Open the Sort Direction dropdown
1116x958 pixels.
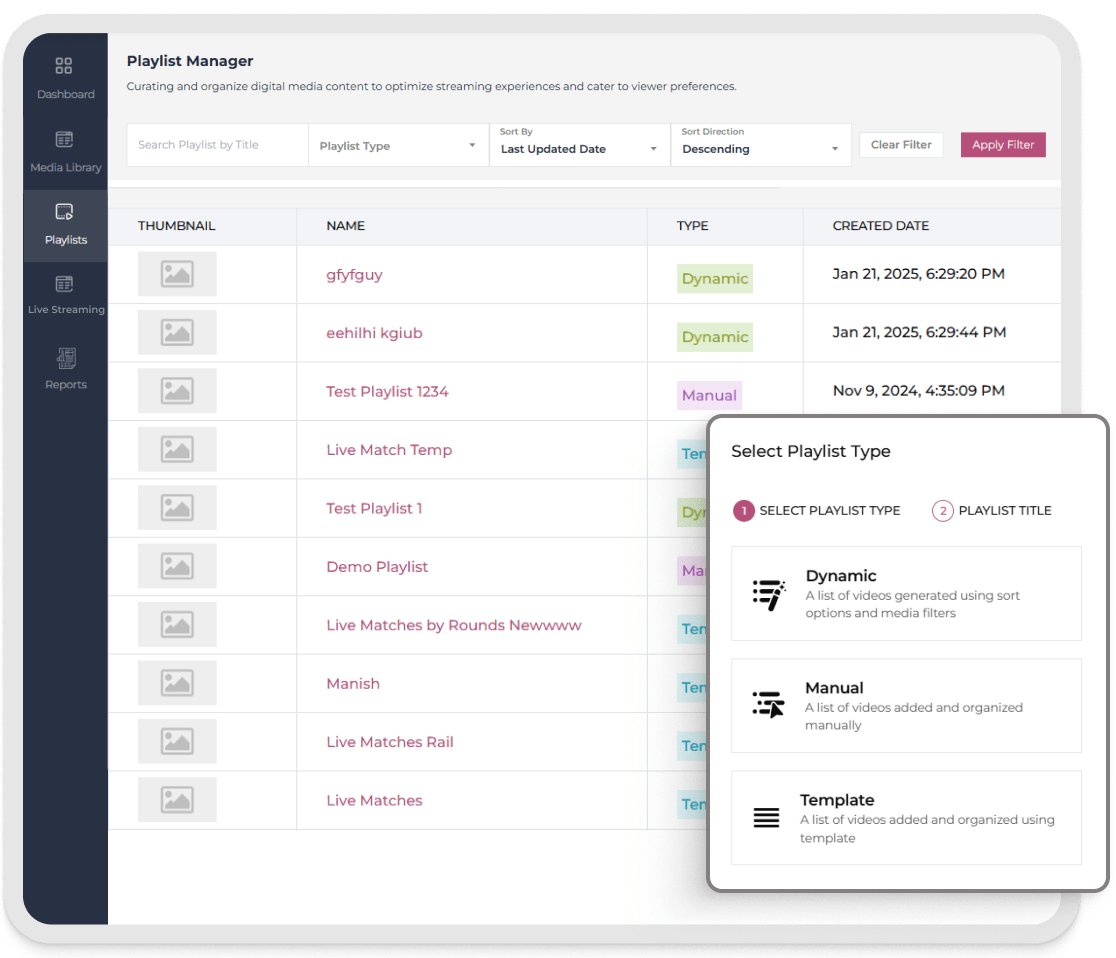[760, 146]
